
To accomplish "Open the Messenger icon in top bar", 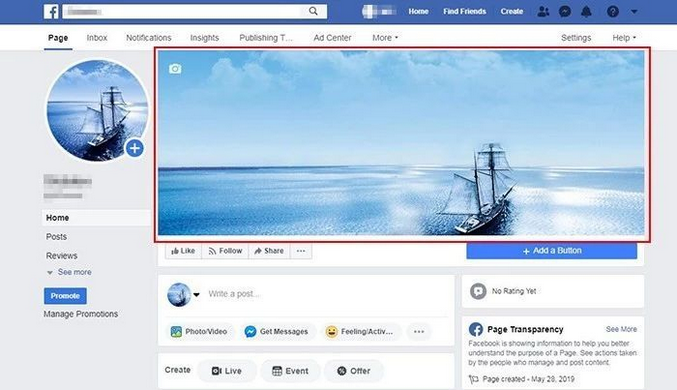I will pyautogui.click(x=565, y=12).
